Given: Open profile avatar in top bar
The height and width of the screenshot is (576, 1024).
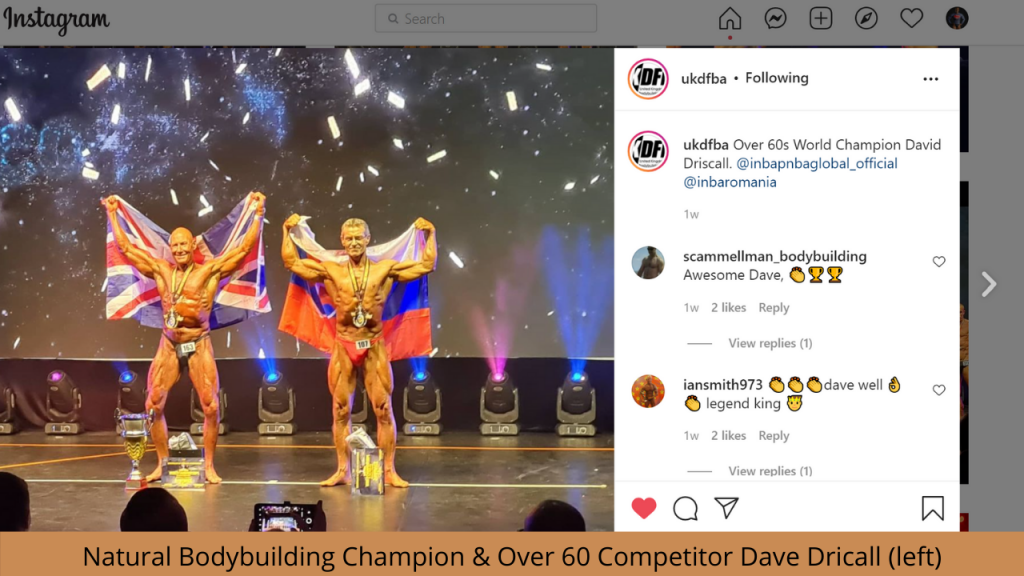Looking at the screenshot, I should pyautogui.click(x=957, y=18).
